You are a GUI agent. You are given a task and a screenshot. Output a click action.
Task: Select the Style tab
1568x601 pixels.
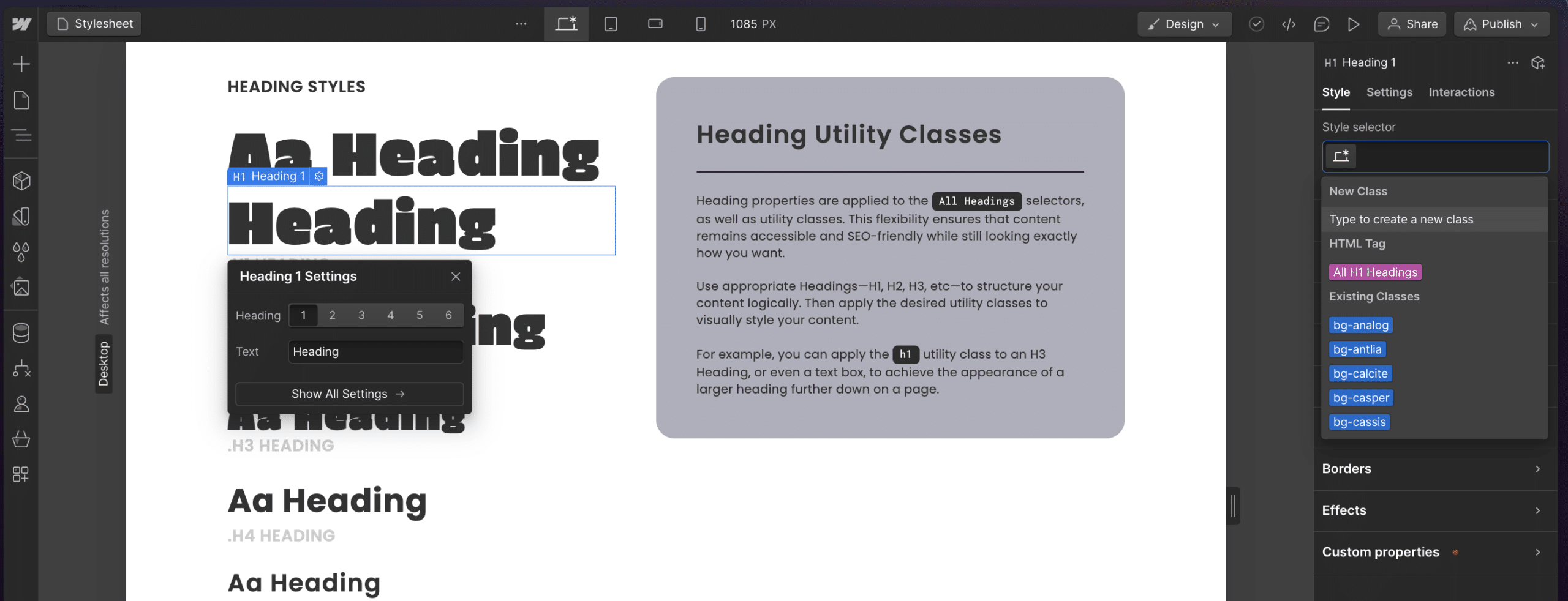(x=1336, y=92)
